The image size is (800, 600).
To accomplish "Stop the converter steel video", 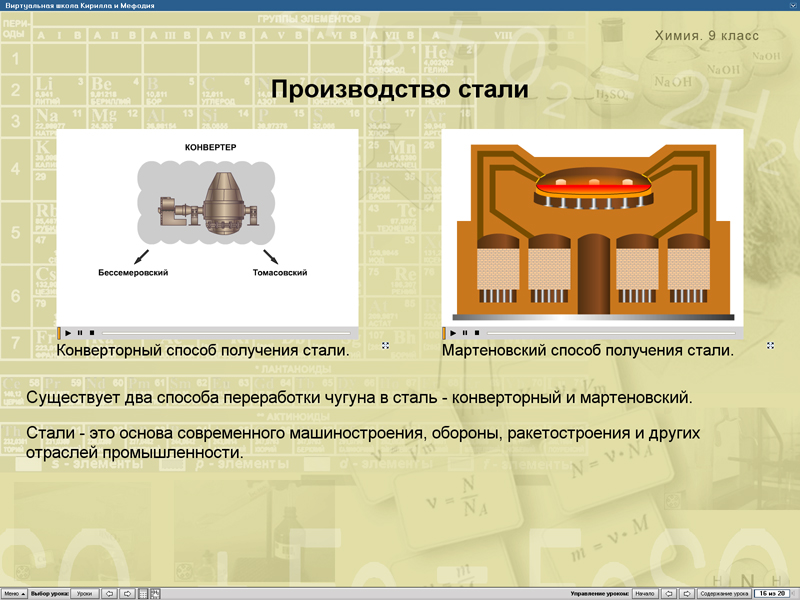I will click(x=92, y=330).
